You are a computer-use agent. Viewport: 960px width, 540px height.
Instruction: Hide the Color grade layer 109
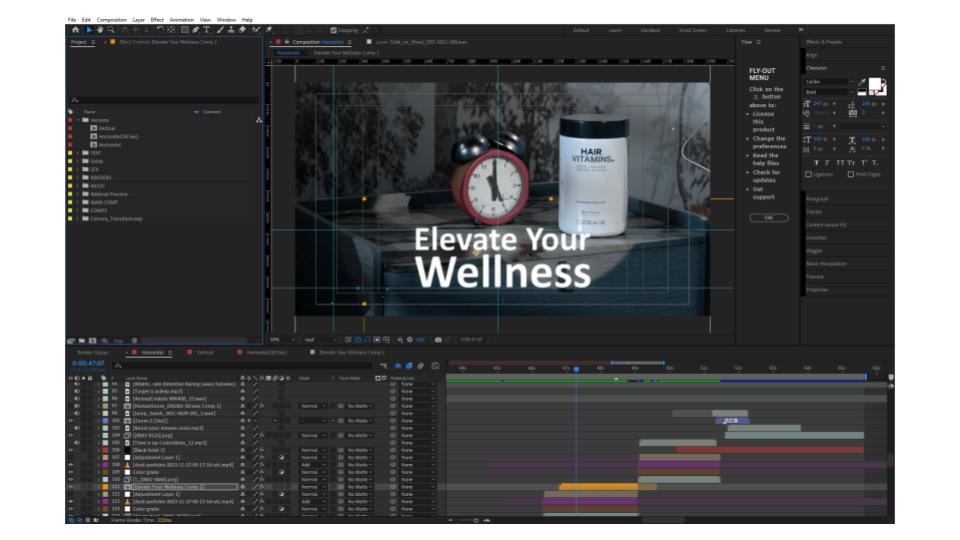(x=71, y=471)
